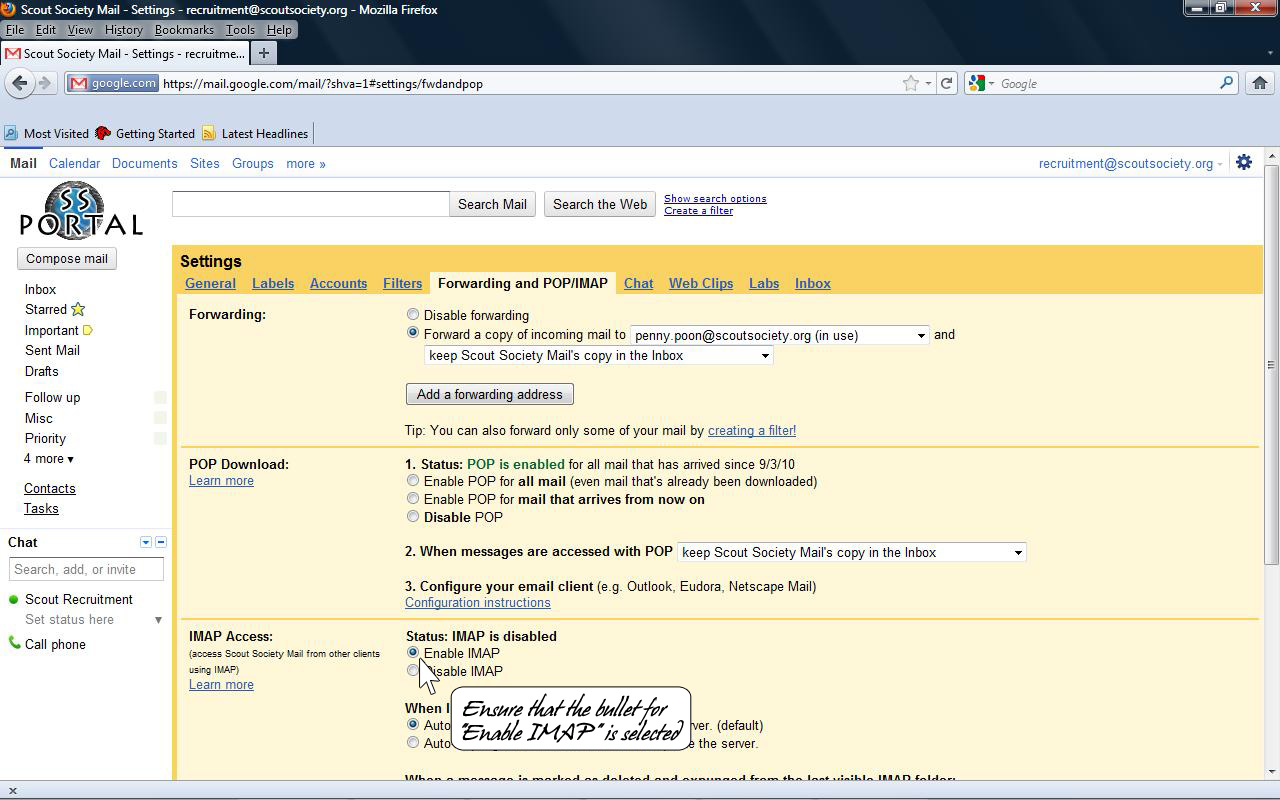This screenshot has width=1280, height=800.
Task: Open forwarding address dropdown penny.poon@scoutsociety.org
Action: [779, 335]
